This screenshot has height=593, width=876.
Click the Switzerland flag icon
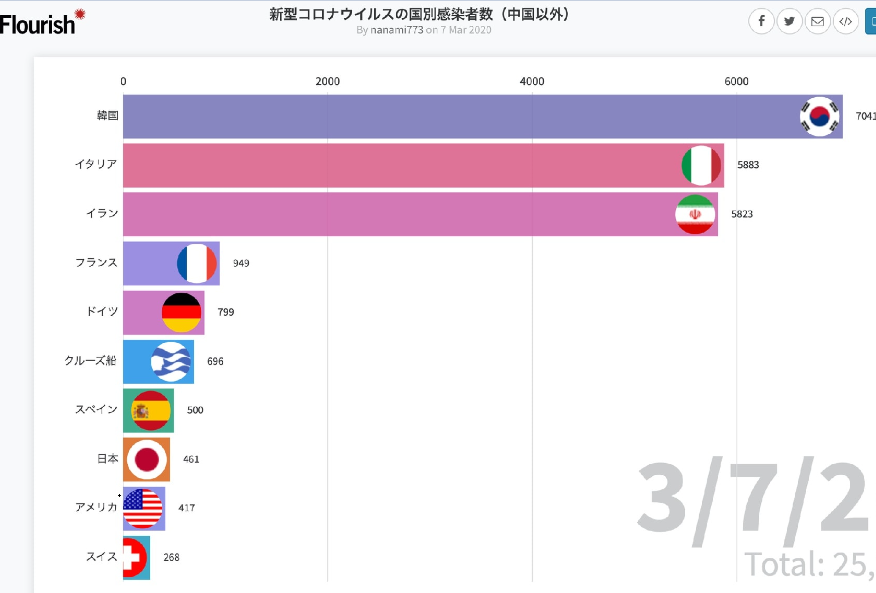pos(135,557)
